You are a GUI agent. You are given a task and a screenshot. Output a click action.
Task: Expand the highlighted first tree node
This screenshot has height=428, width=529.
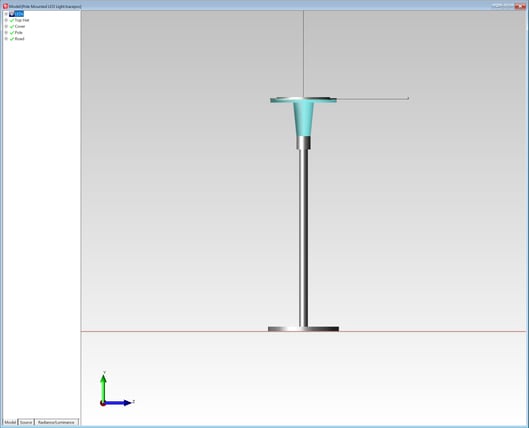(x=6, y=14)
